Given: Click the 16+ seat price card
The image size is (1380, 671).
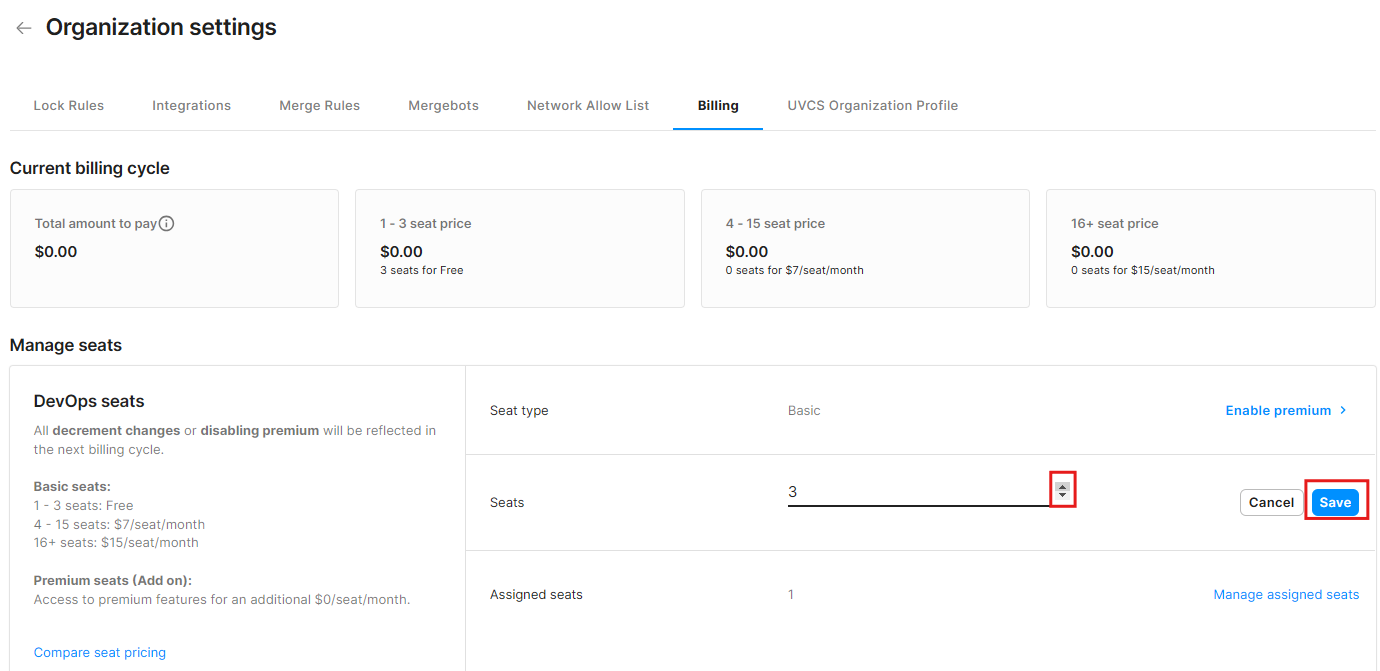Looking at the screenshot, I should (1210, 248).
